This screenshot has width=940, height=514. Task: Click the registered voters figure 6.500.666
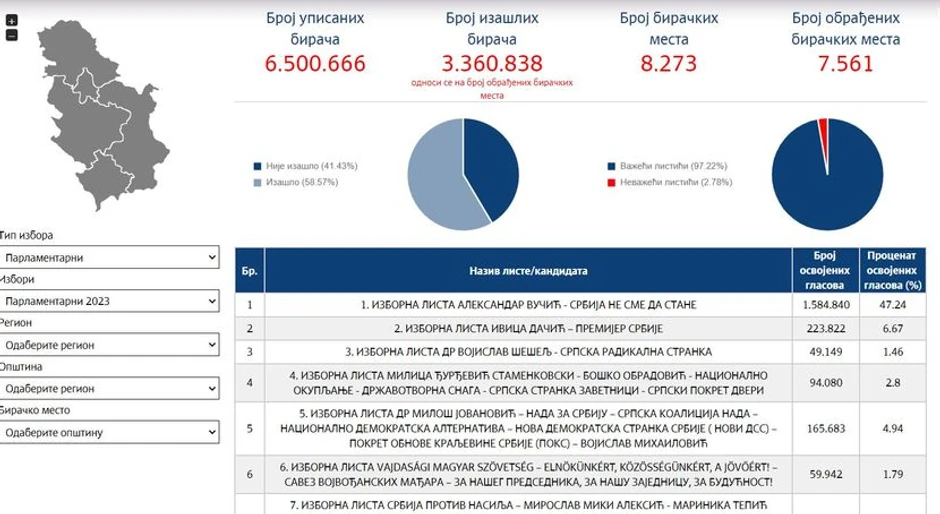[315, 64]
